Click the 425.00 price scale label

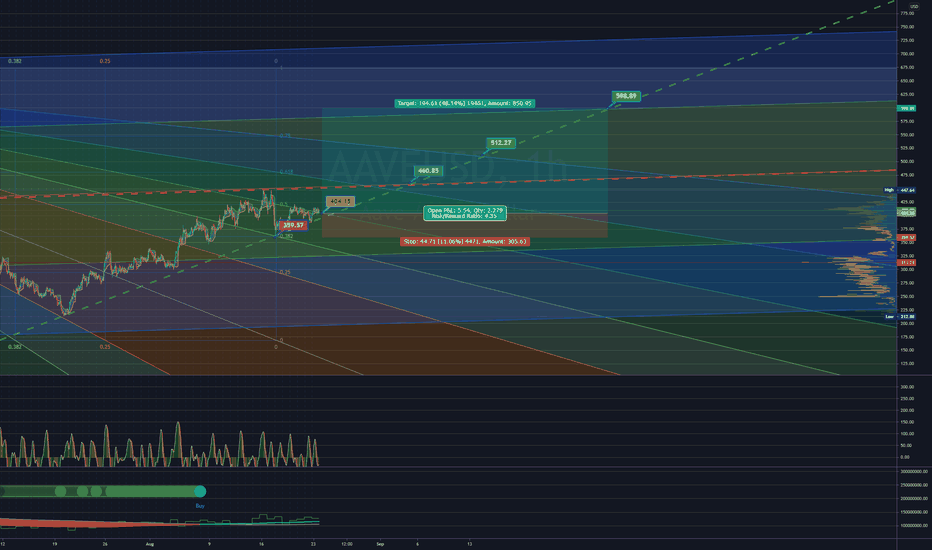(x=908, y=202)
